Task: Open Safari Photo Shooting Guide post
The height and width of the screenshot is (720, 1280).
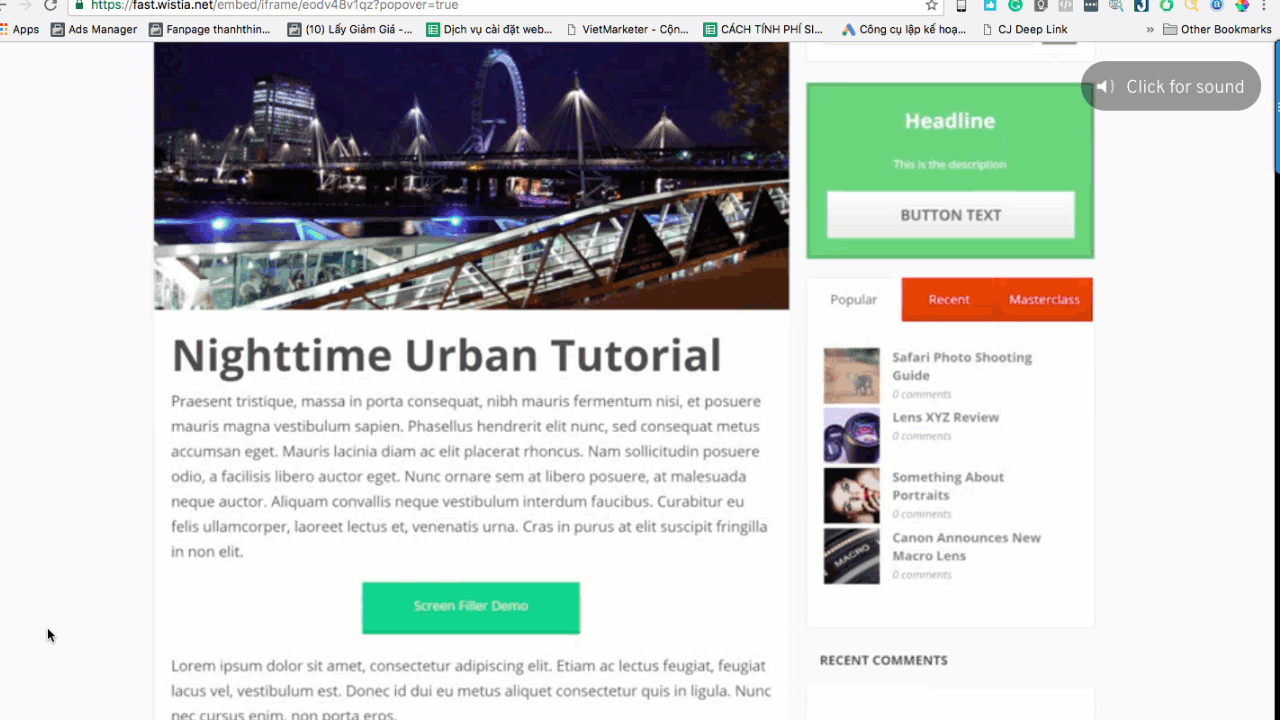Action: point(962,366)
